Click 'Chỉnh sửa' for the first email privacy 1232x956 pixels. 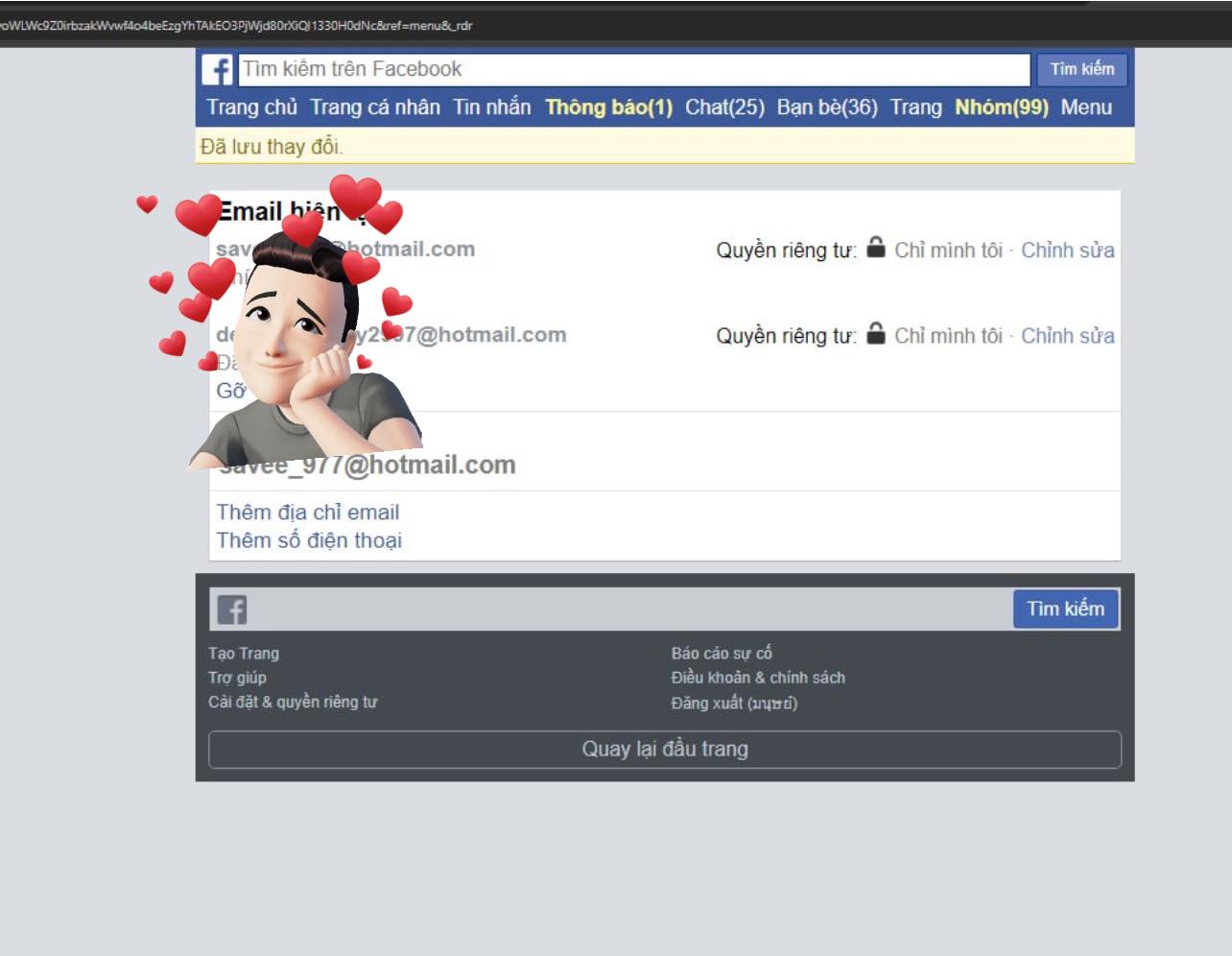[1067, 251]
